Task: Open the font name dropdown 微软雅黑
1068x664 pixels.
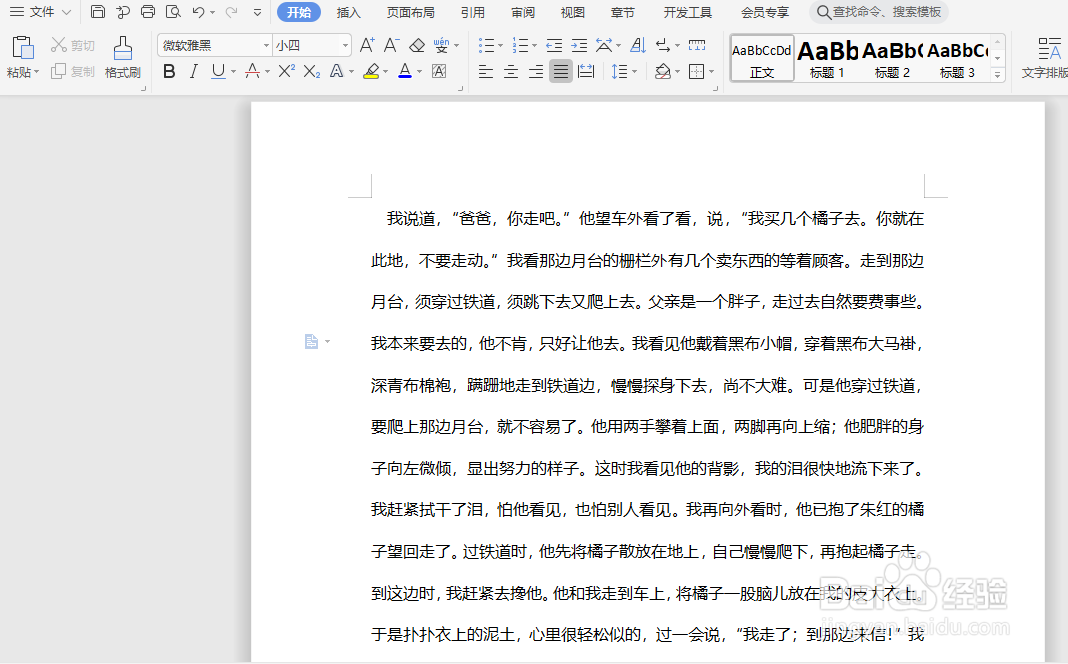Action: pyautogui.click(x=266, y=46)
